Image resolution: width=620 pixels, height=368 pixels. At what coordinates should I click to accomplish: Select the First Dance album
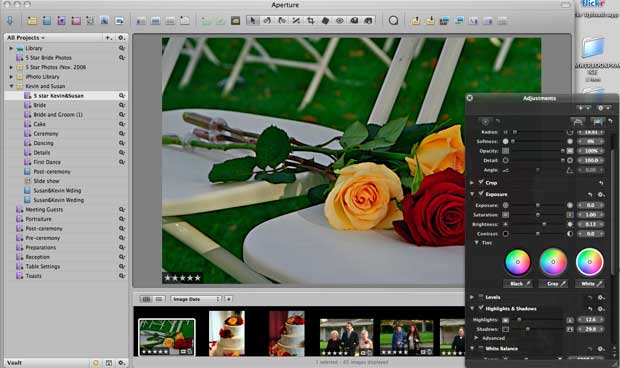coord(47,162)
